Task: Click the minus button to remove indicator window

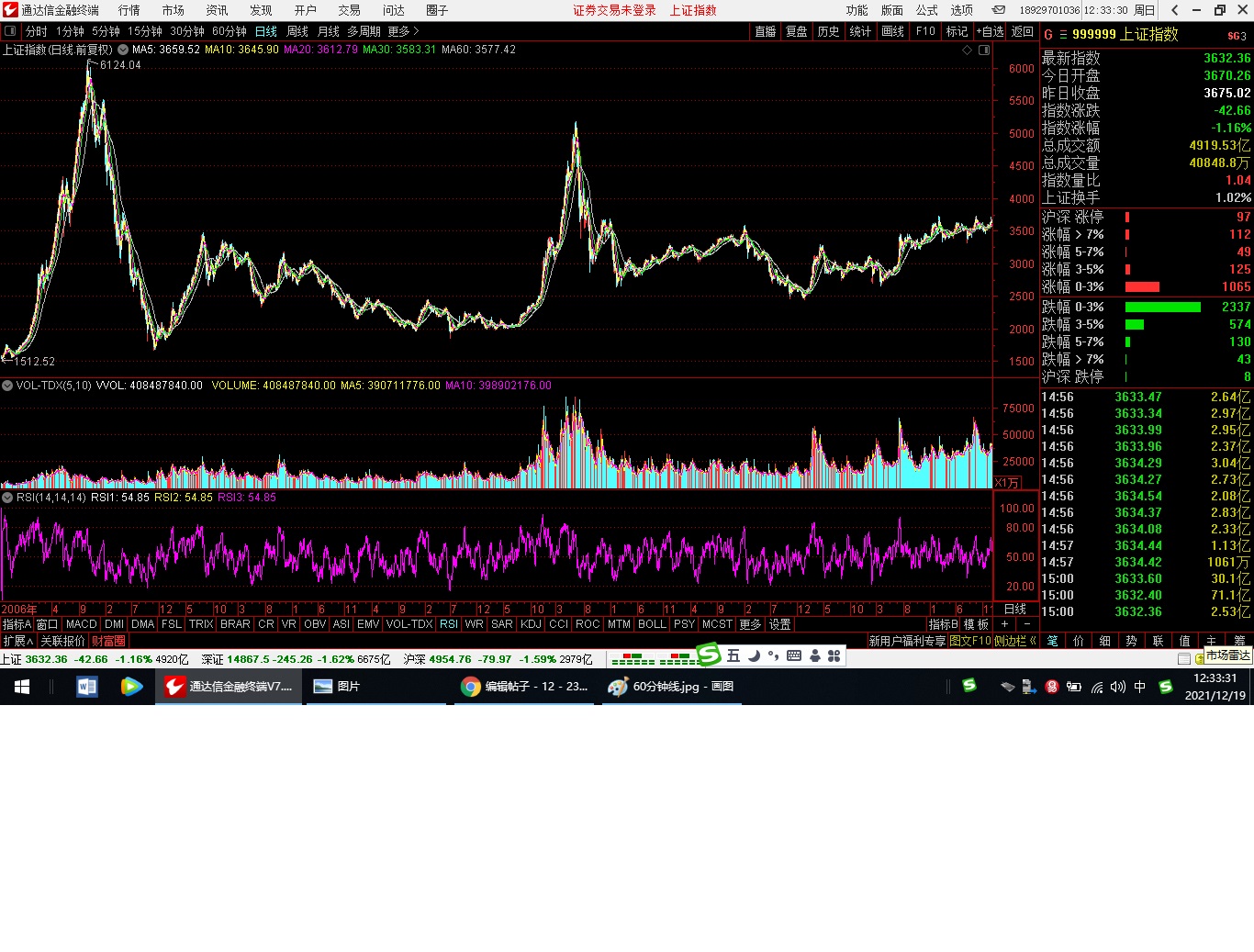Action: pyautogui.click(x=1027, y=624)
